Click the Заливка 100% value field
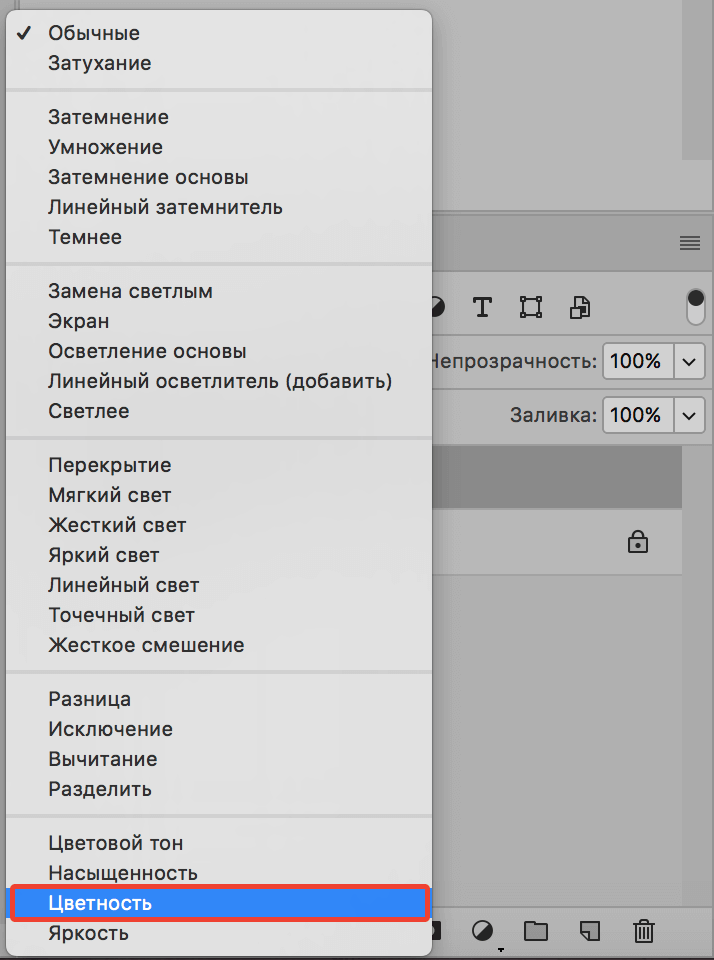The height and width of the screenshot is (960, 714). [635, 414]
